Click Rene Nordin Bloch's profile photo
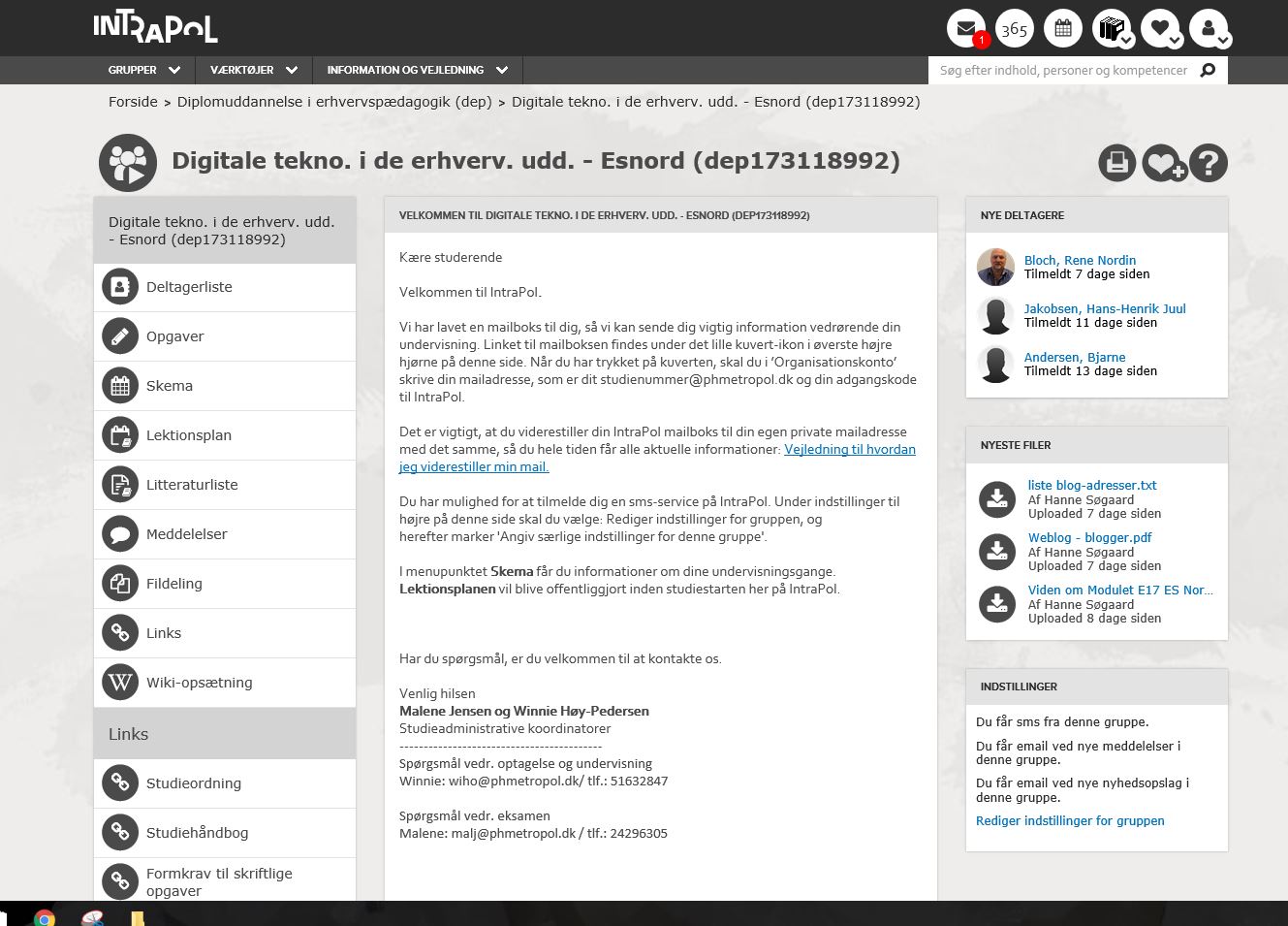The image size is (1288, 926). coord(995,267)
